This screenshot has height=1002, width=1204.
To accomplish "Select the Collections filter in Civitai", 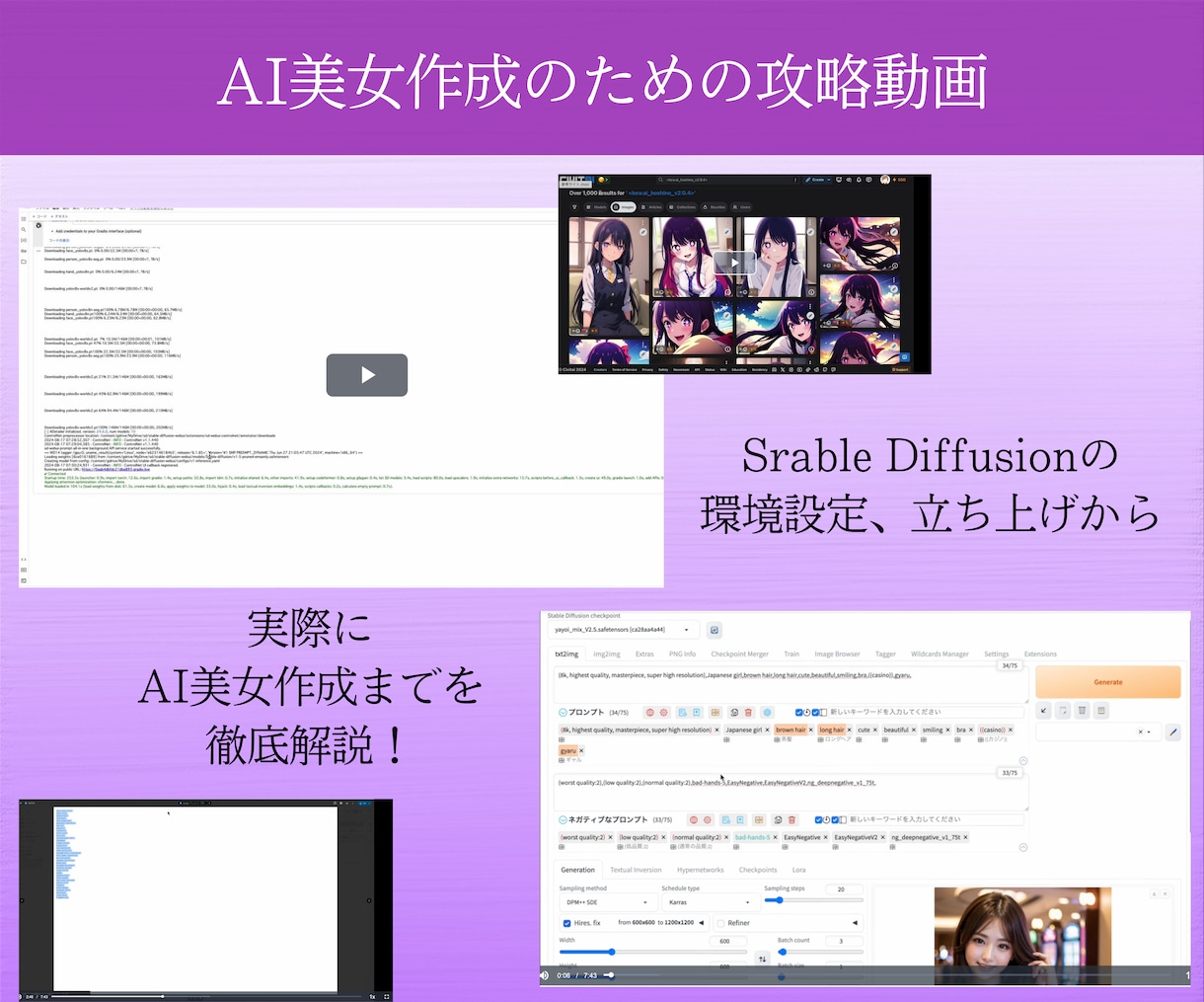I will pos(683,207).
